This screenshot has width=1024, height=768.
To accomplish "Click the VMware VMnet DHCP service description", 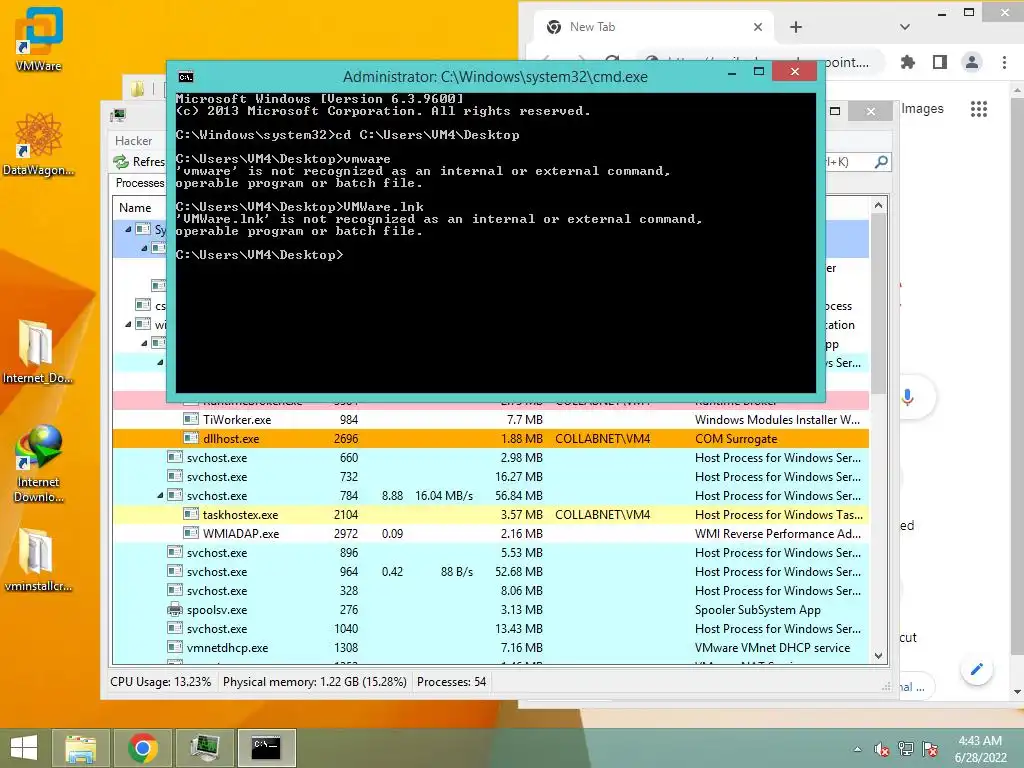I will [773, 648].
